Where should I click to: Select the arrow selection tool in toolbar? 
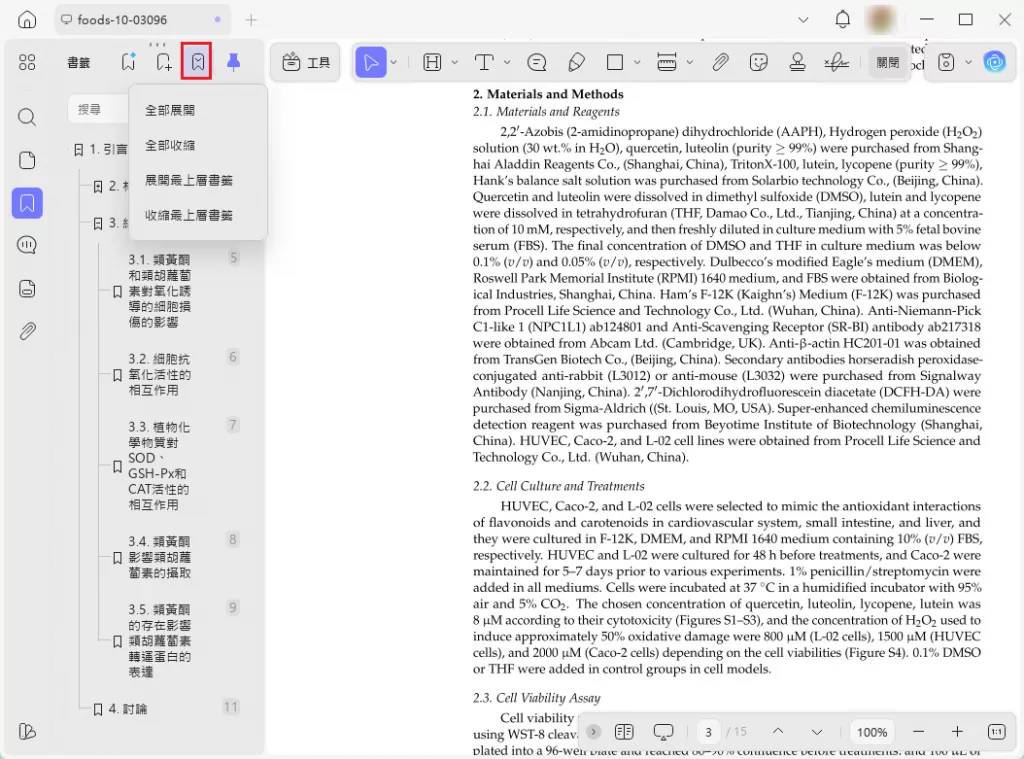point(371,62)
